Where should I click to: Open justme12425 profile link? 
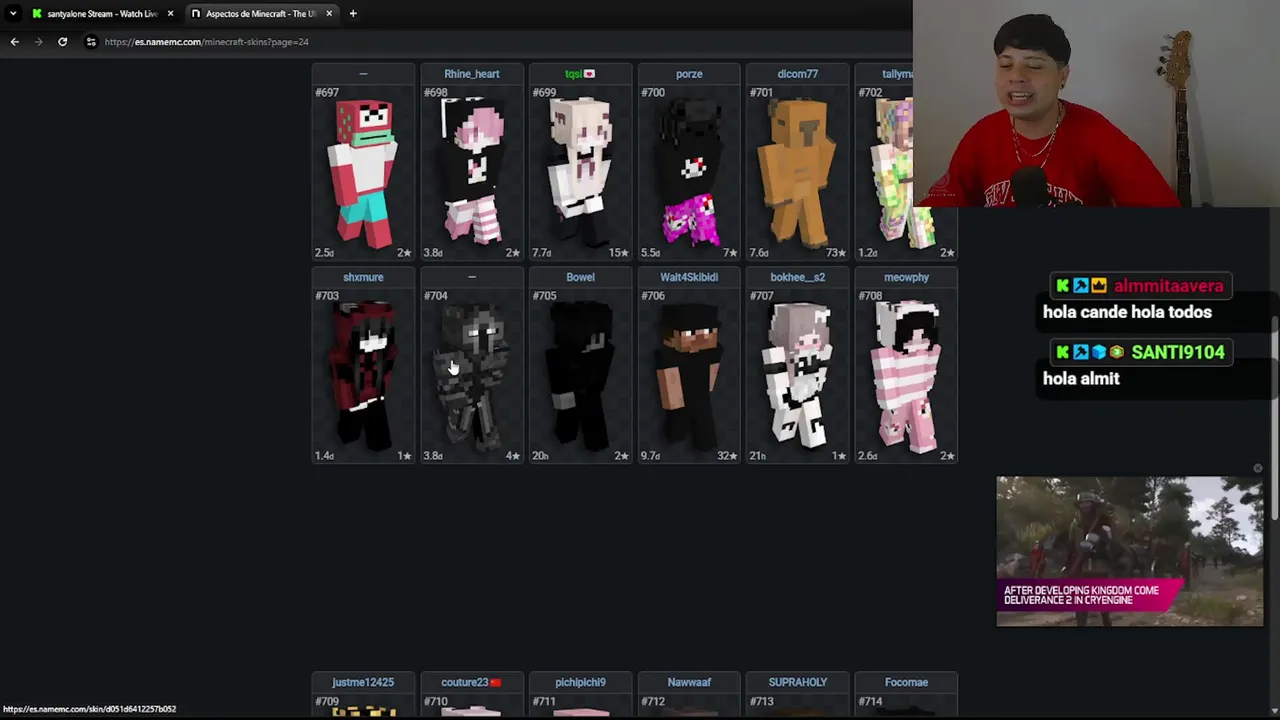pos(363,682)
